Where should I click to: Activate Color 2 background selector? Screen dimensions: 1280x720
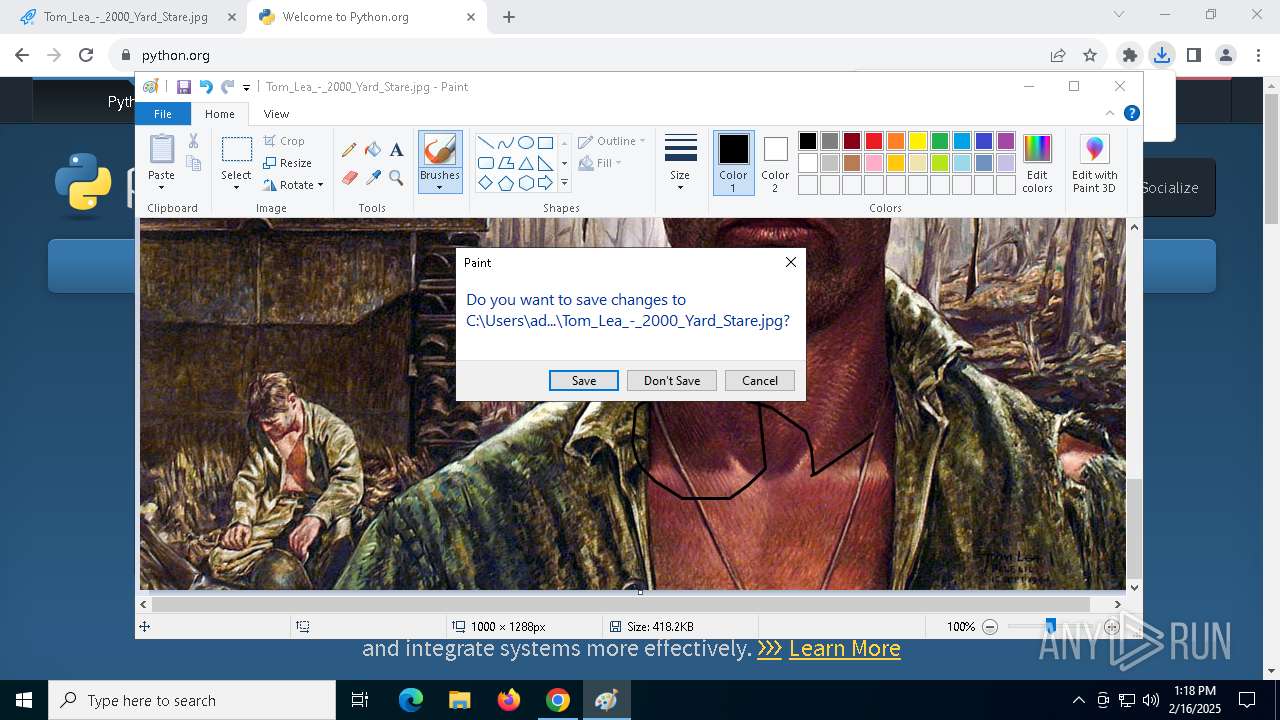[x=775, y=163]
